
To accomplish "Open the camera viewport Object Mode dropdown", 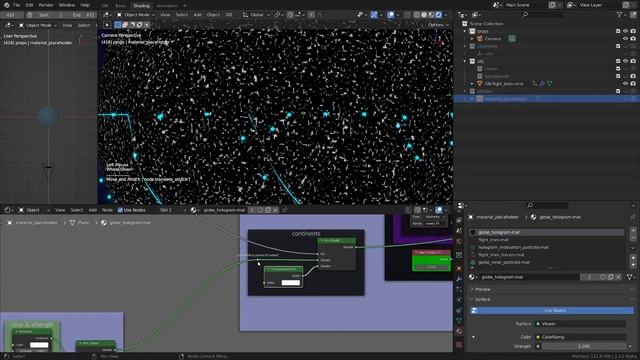I will coord(136,15).
